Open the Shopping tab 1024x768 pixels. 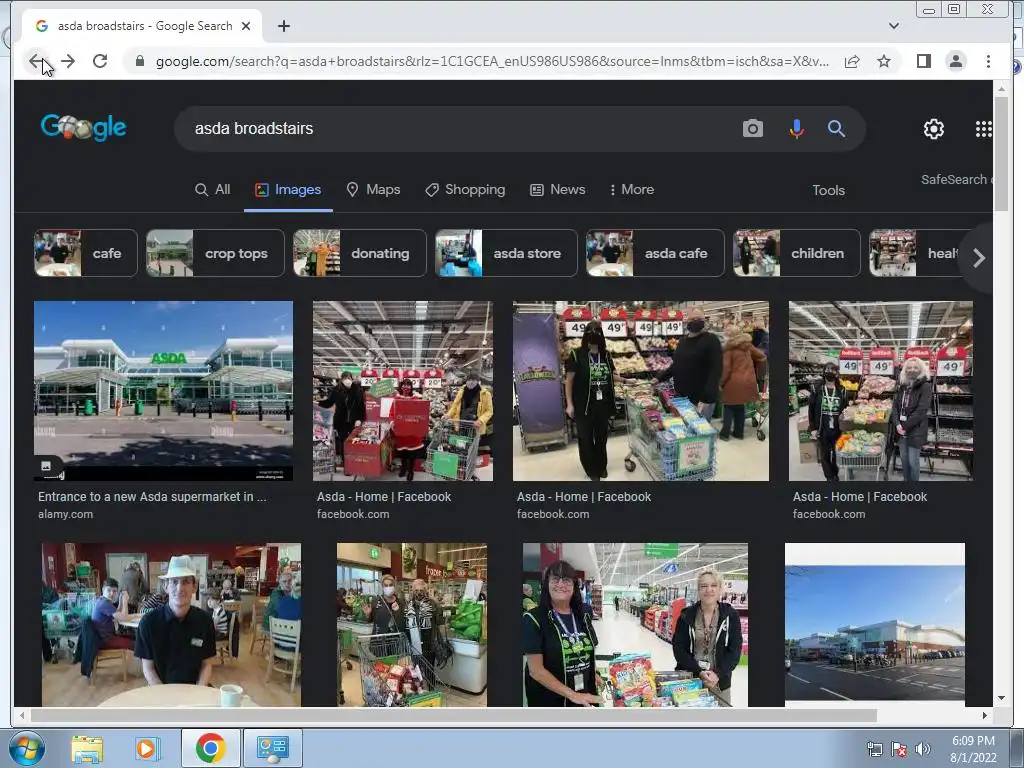tap(465, 189)
